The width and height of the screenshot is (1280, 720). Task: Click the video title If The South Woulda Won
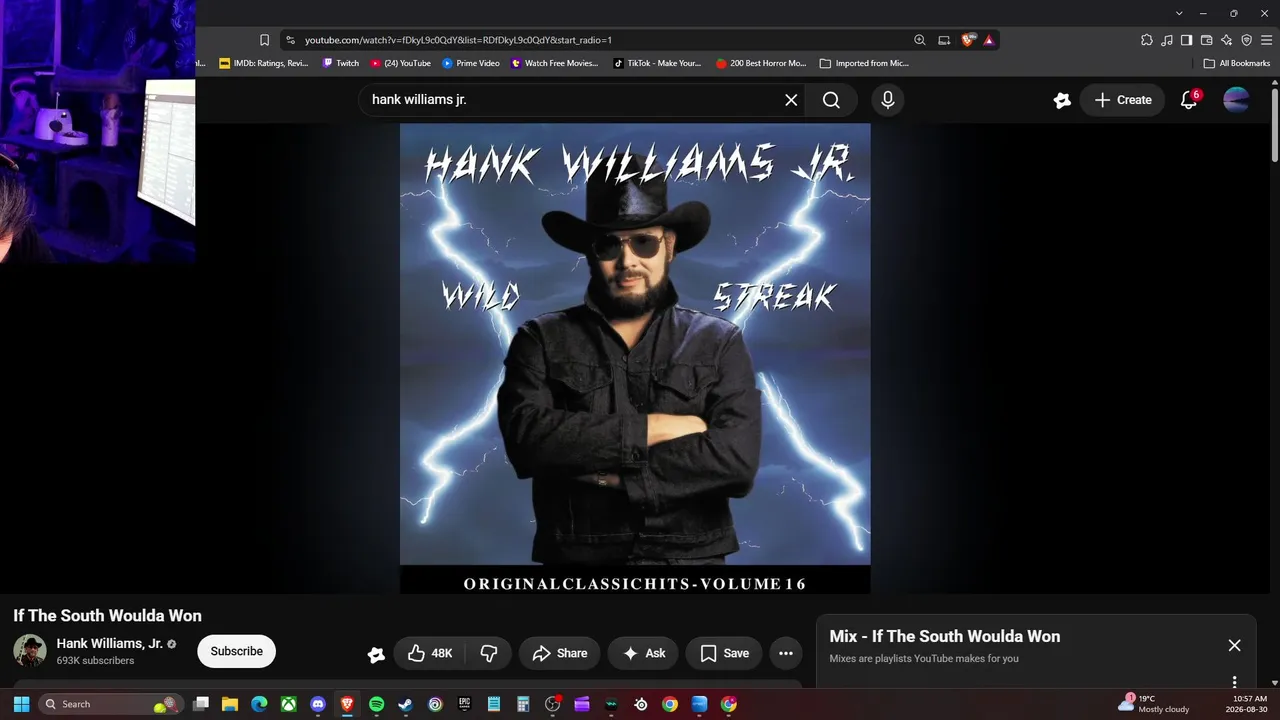click(107, 616)
